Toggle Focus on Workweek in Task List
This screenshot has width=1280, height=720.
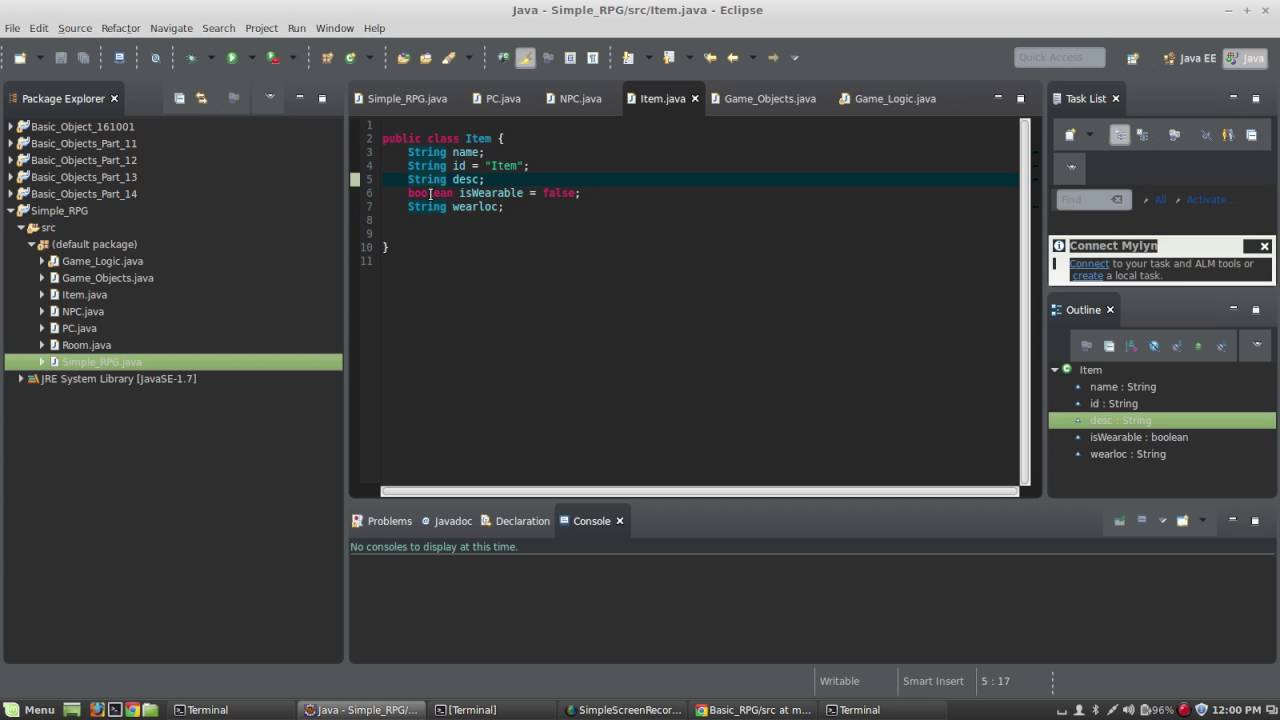pos(1174,135)
